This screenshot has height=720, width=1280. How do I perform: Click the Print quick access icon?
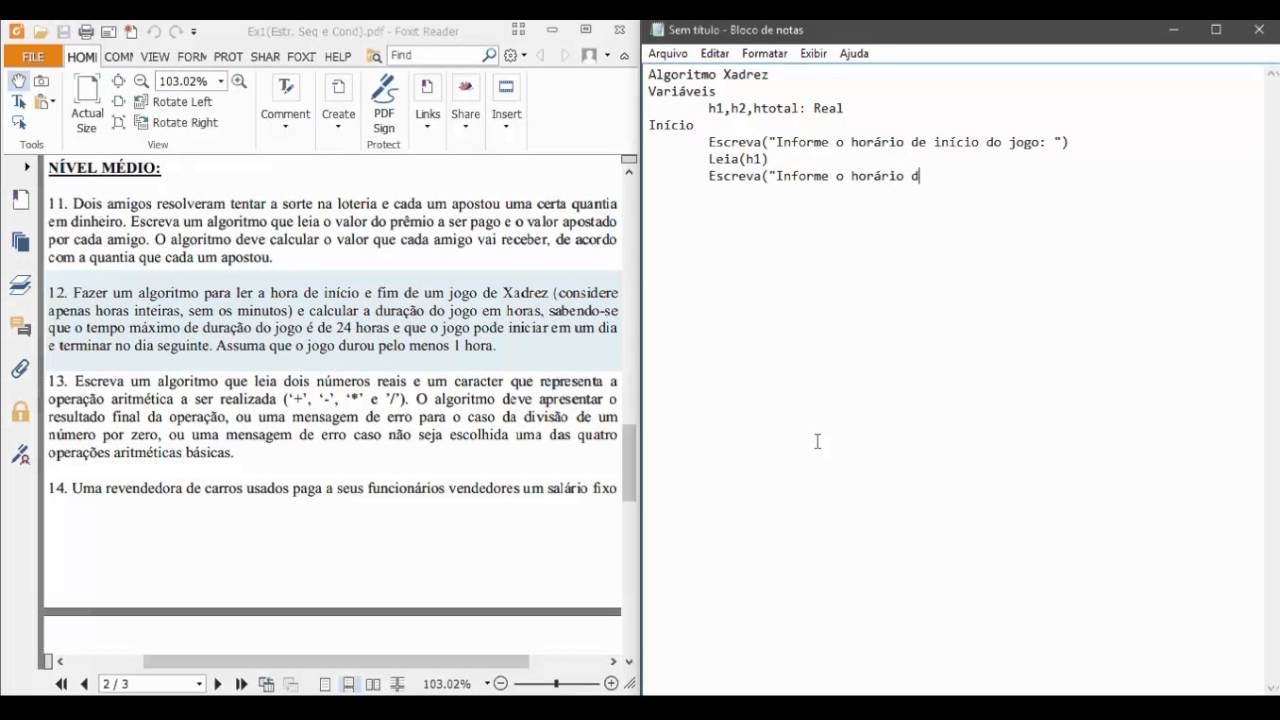[x=86, y=32]
